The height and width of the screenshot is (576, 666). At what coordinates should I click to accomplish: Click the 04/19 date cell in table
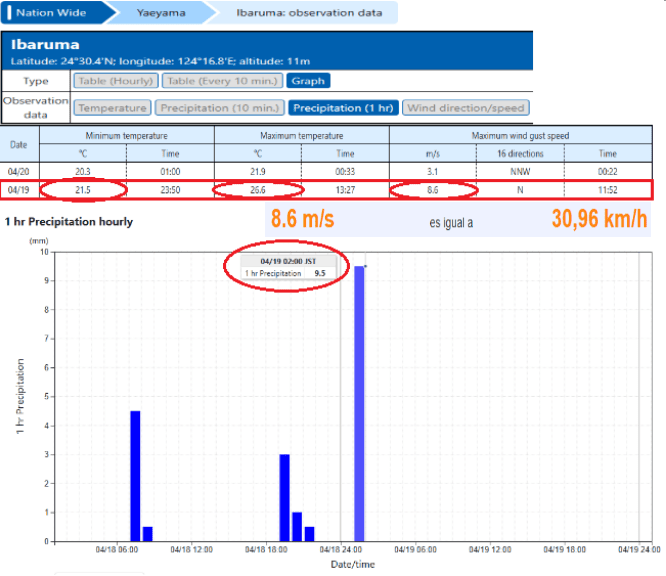pos(18,189)
